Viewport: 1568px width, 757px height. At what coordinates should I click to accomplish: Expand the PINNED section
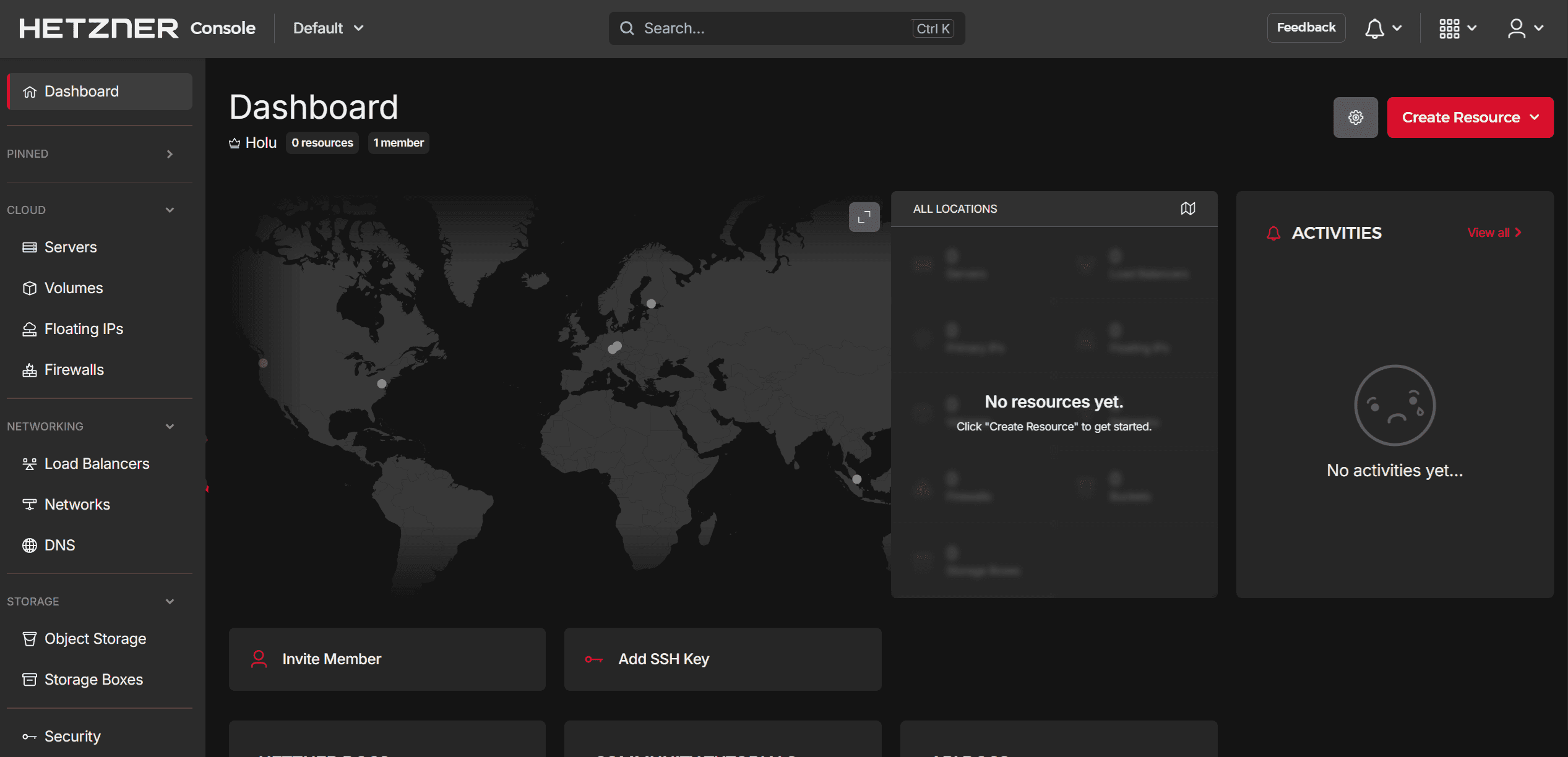coord(170,154)
